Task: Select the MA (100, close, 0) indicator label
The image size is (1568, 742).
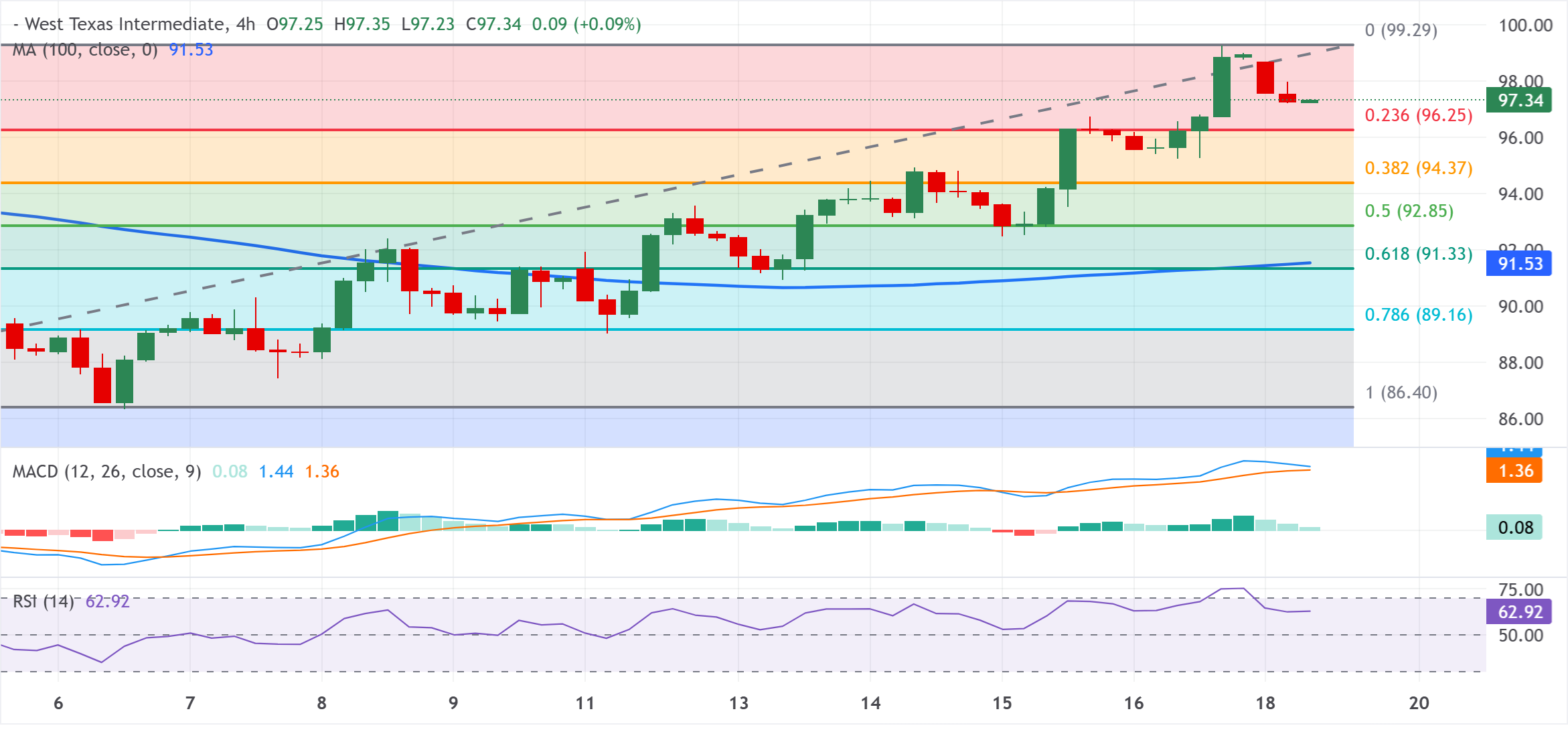Action: tap(85, 50)
